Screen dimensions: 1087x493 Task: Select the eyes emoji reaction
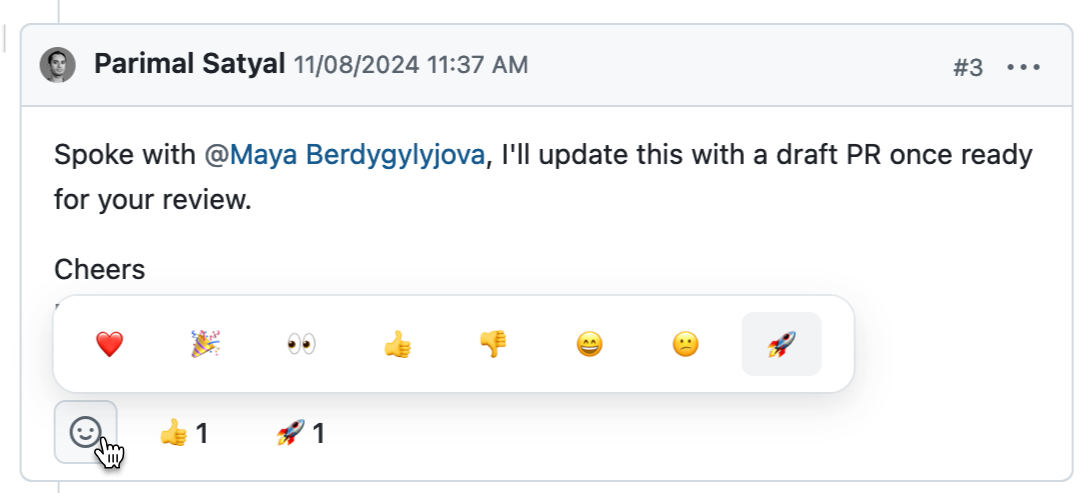click(x=300, y=345)
